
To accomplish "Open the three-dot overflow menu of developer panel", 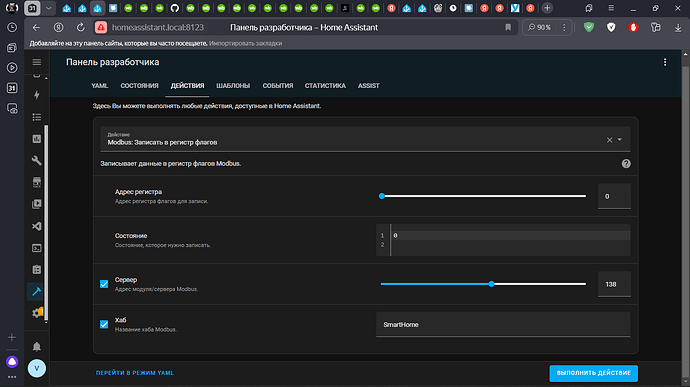I will click(665, 62).
